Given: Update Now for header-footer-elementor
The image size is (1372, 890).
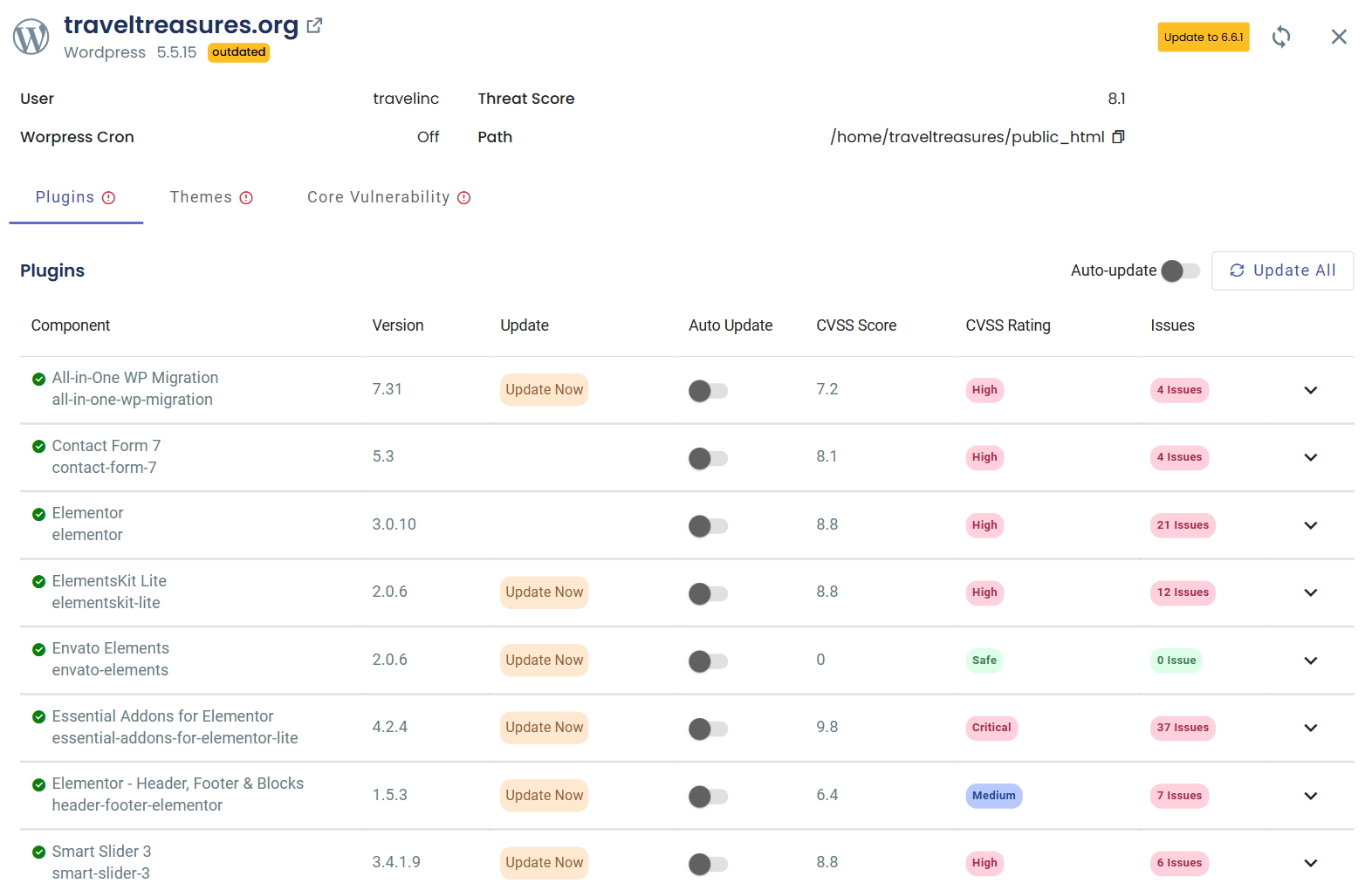Looking at the screenshot, I should pyautogui.click(x=544, y=796).
